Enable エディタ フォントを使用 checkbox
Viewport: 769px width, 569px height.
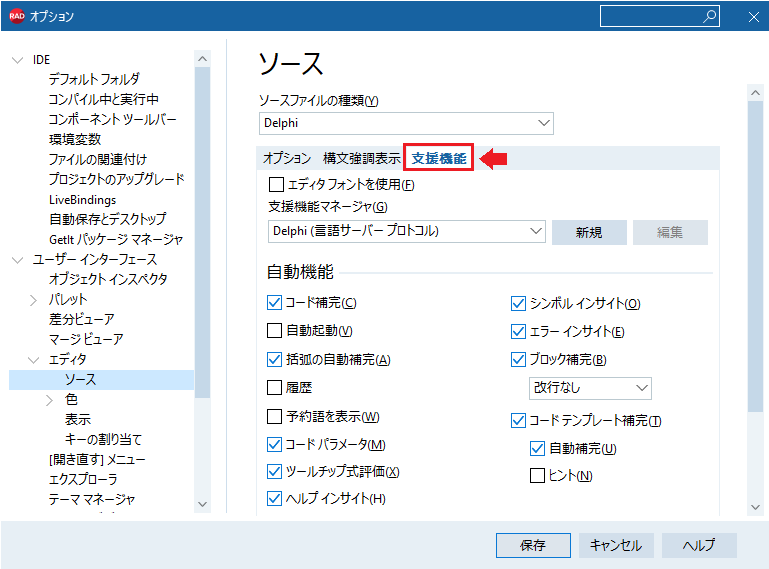(x=276, y=184)
